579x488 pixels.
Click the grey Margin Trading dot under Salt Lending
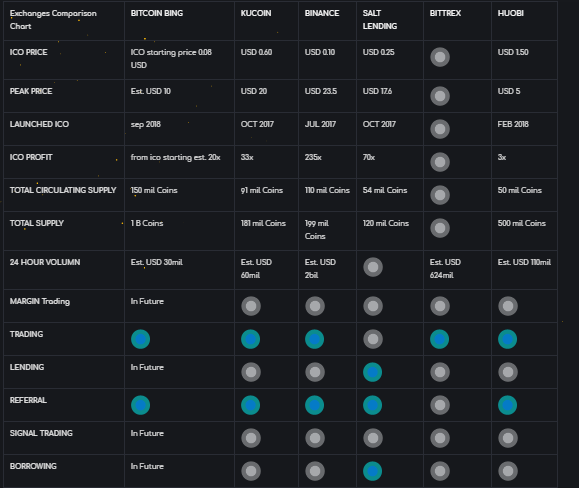pos(373,306)
